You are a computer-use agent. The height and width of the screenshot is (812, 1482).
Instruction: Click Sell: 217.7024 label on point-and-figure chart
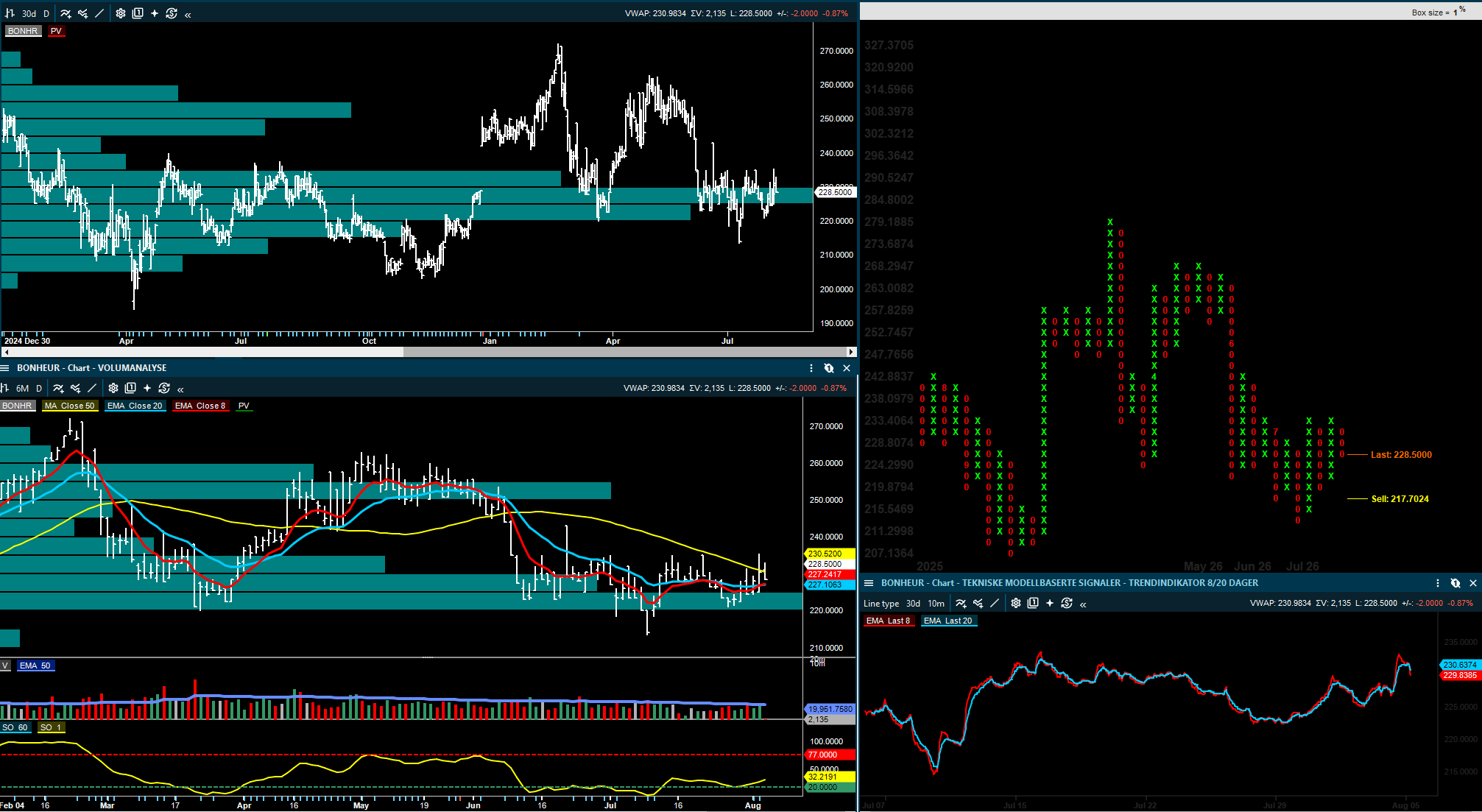click(1400, 499)
